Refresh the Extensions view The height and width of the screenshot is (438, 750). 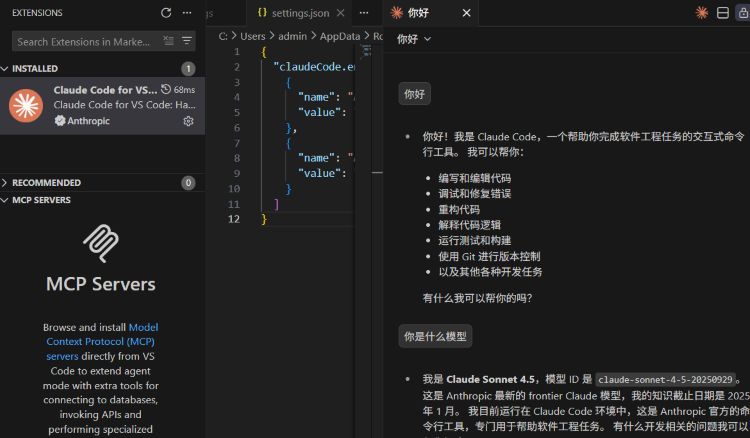pos(166,13)
